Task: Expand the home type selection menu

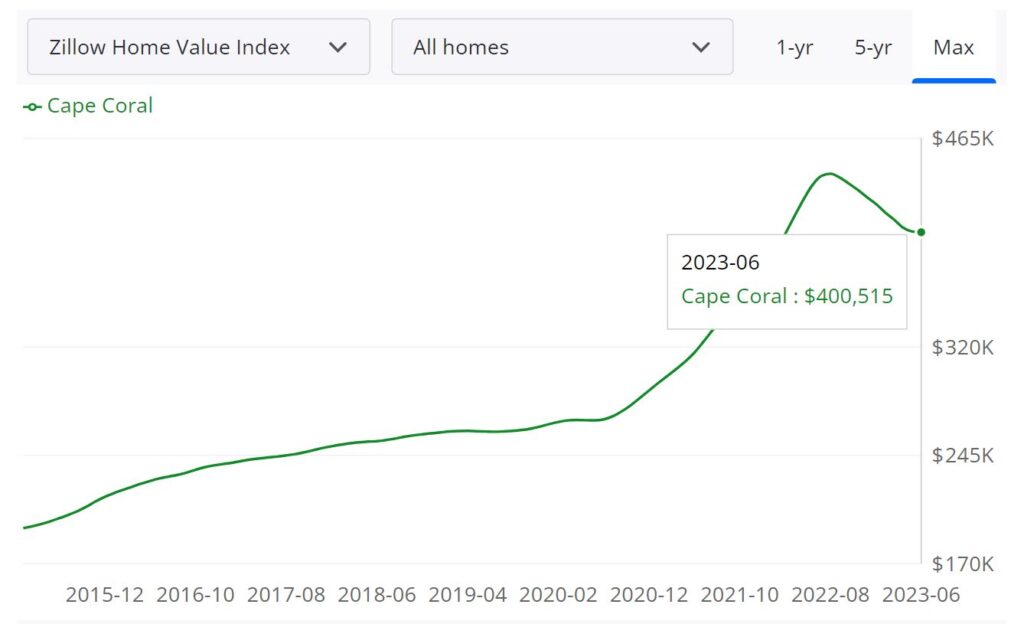Action: [563, 46]
